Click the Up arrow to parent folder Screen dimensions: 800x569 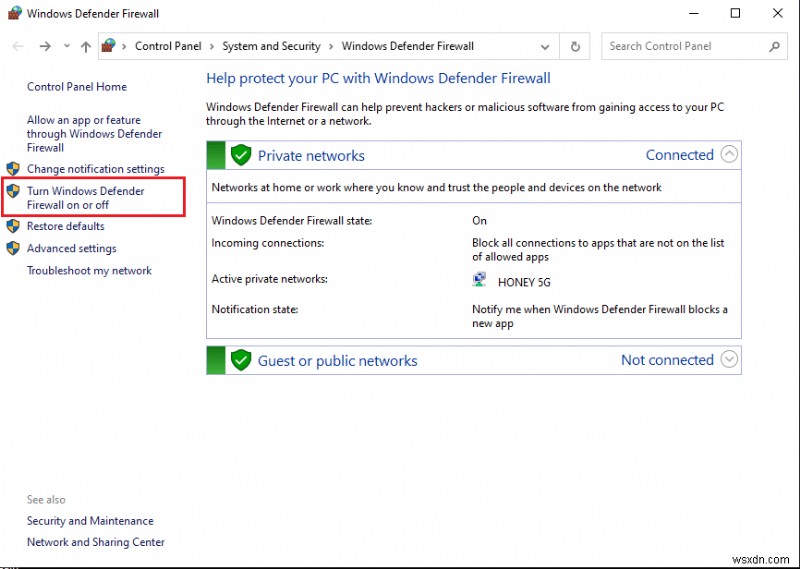pyautogui.click(x=86, y=46)
